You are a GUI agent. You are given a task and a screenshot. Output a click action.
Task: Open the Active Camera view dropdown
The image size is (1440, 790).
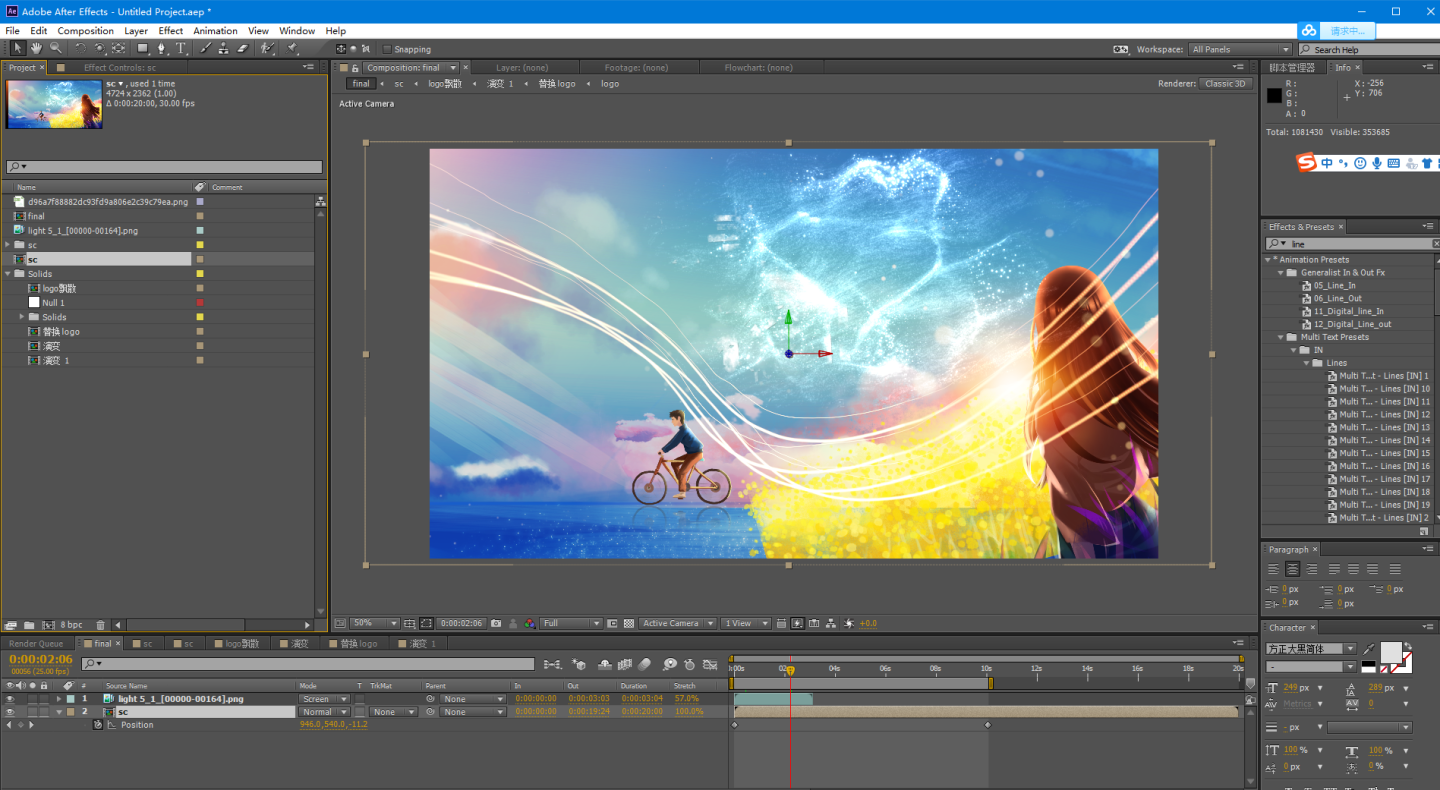(x=678, y=623)
